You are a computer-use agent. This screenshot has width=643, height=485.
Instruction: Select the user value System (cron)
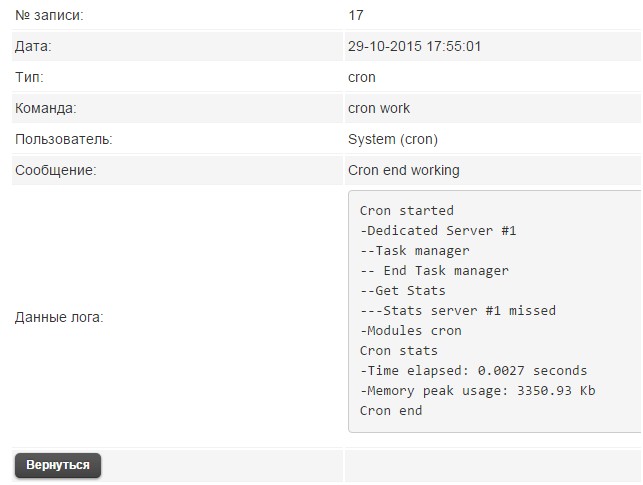[x=392, y=139]
